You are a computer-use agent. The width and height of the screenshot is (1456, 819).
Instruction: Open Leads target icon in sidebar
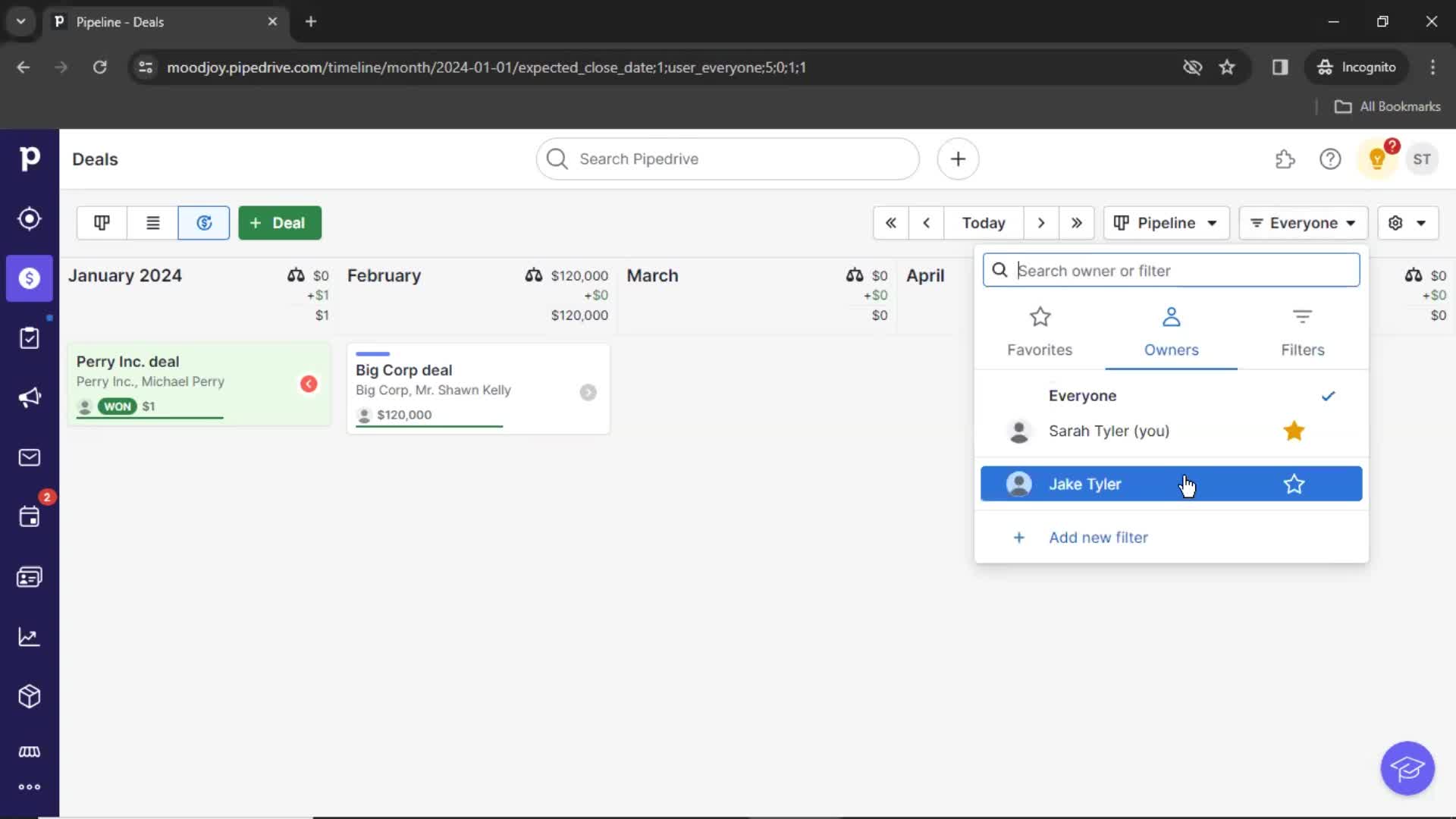point(30,218)
